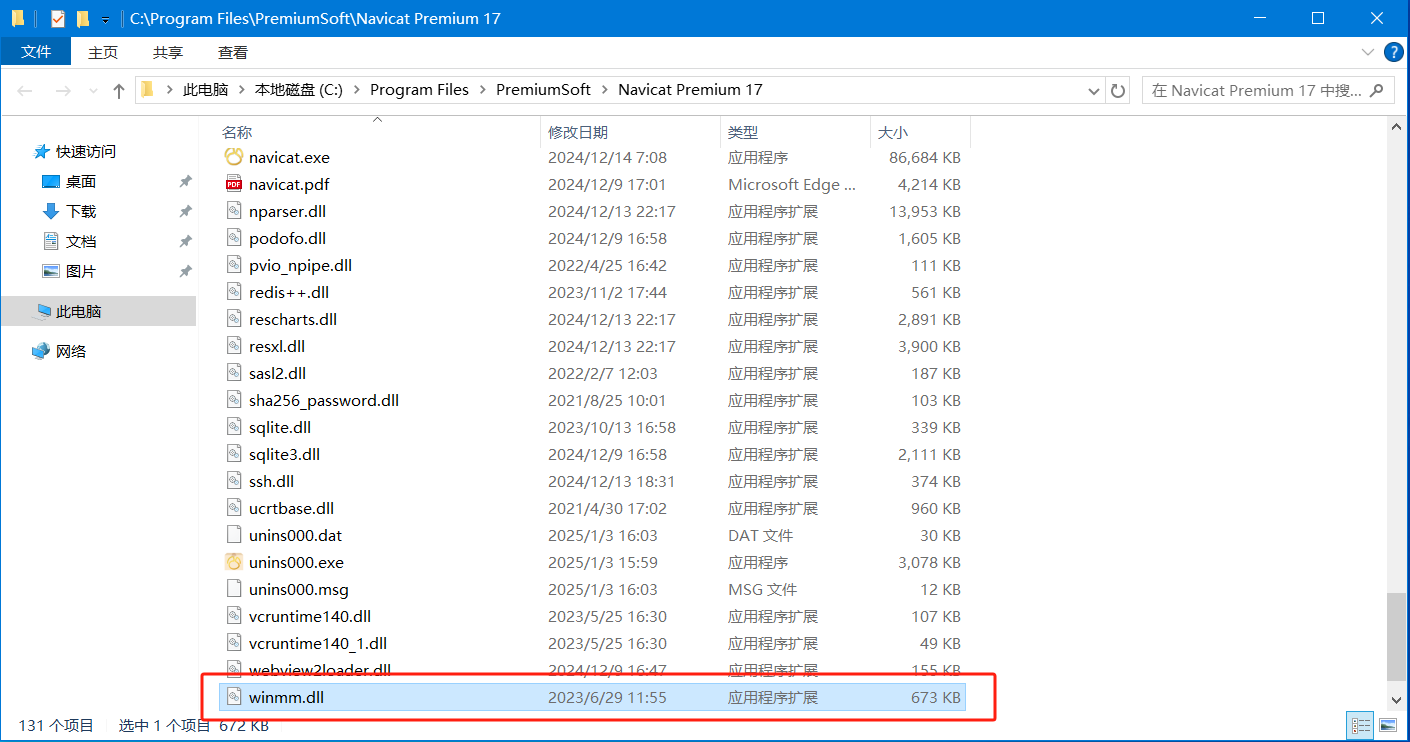The image size is (1410, 742).
Task: Navigate to PremiumSoft in breadcrumb
Action: [x=543, y=90]
